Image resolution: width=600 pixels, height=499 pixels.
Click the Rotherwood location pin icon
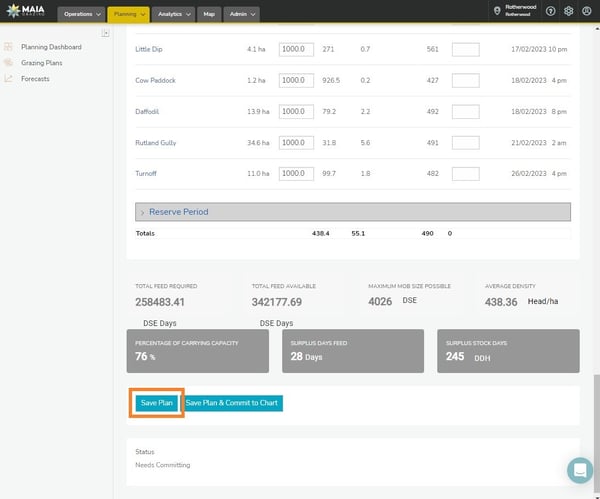coord(497,12)
